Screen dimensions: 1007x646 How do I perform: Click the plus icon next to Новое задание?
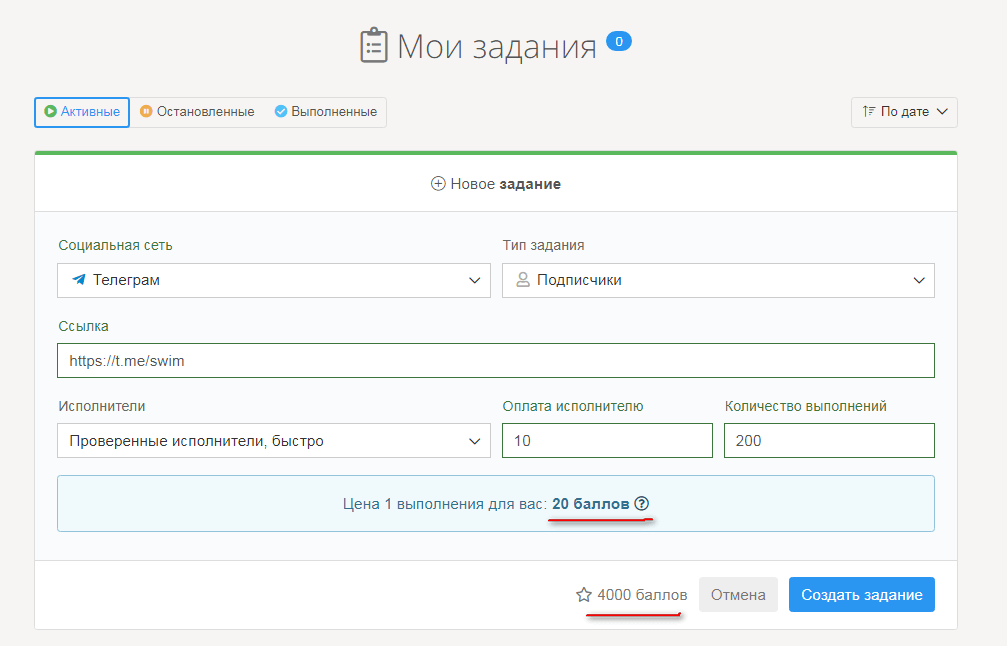[x=438, y=184]
